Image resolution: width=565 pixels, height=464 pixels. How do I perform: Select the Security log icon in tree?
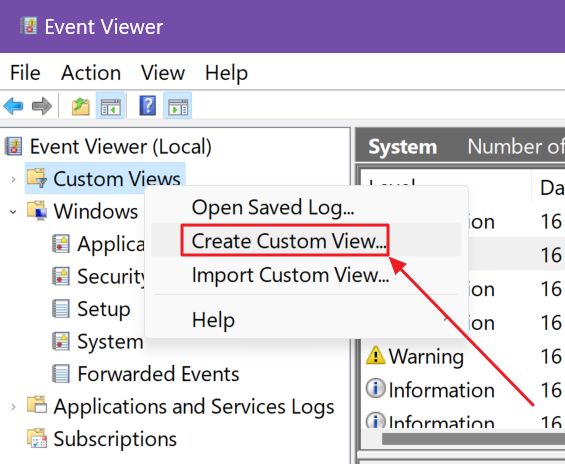(61, 276)
